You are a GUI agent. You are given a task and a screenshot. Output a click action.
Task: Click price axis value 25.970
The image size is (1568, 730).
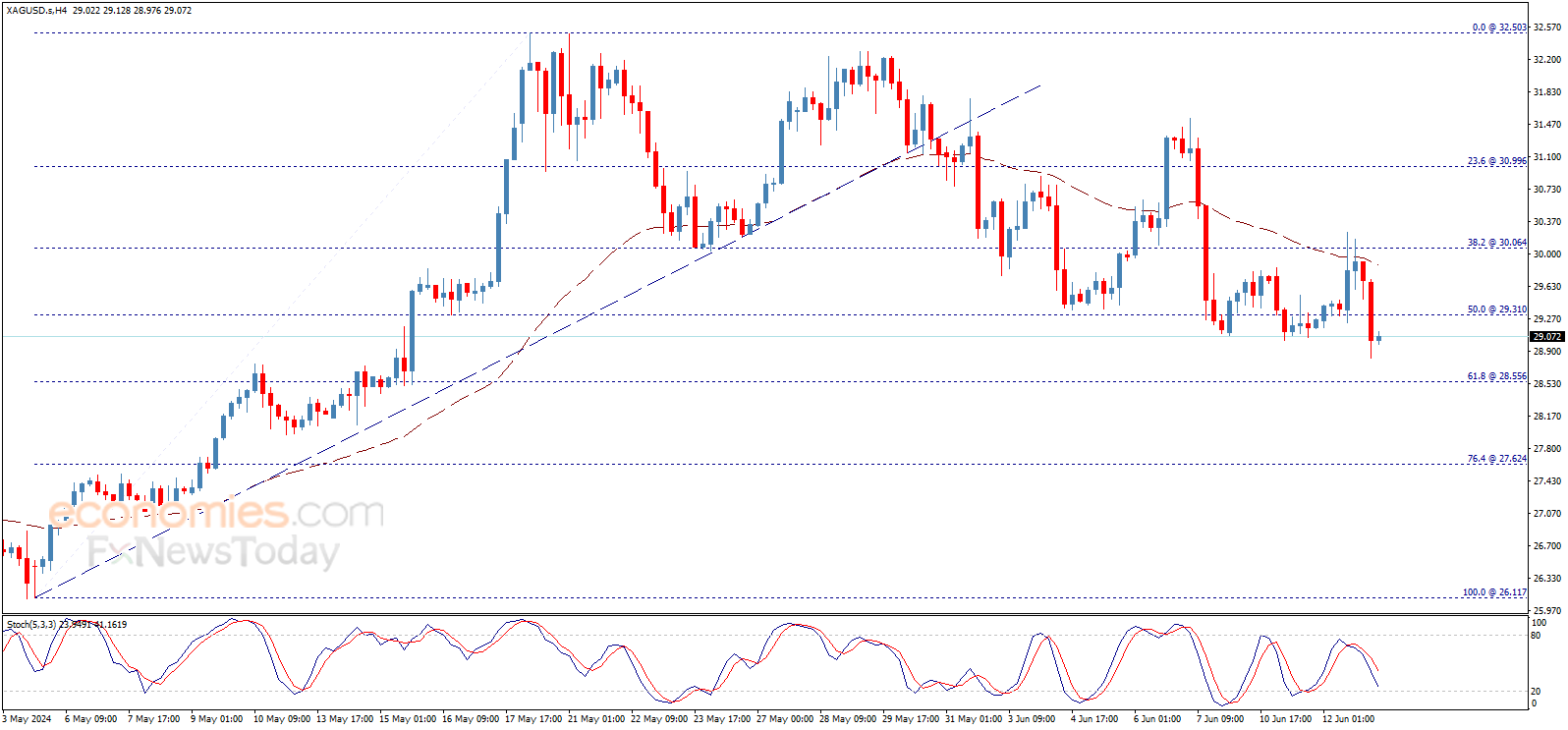(1547, 611)
